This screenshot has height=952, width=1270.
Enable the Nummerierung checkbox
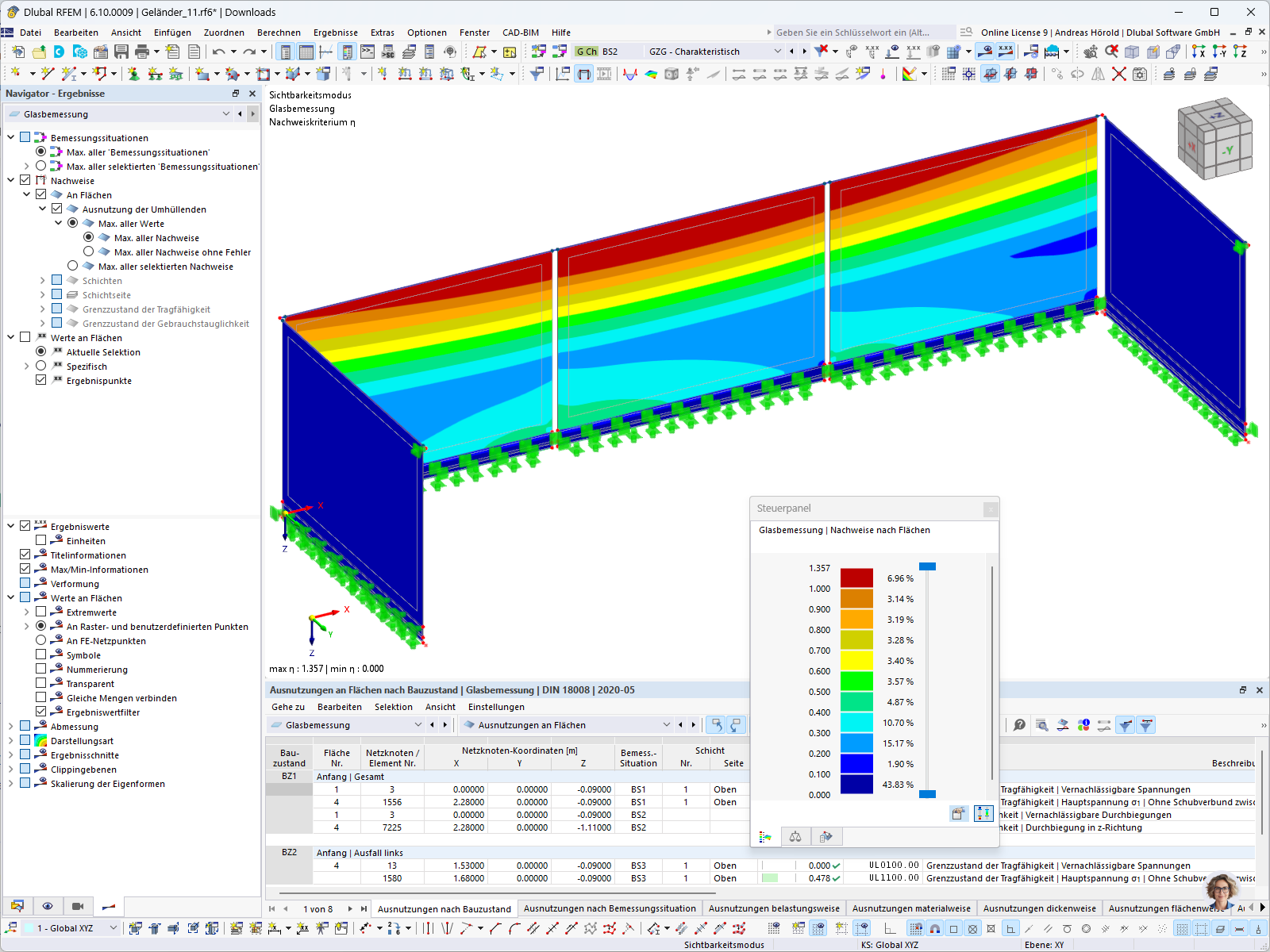[x=40, y=669]
